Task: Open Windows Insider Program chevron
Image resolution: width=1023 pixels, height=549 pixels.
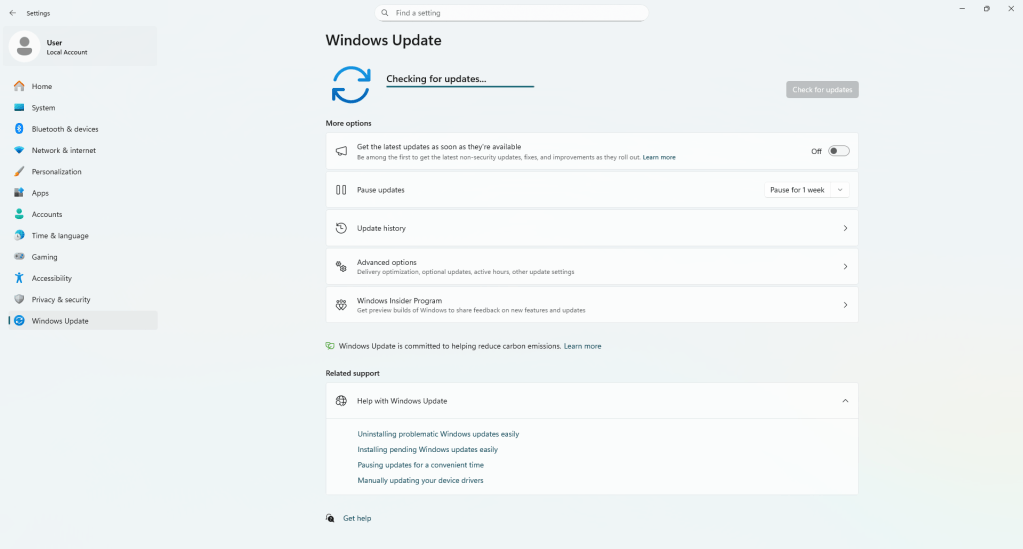Action: click(x=845, y=305)
